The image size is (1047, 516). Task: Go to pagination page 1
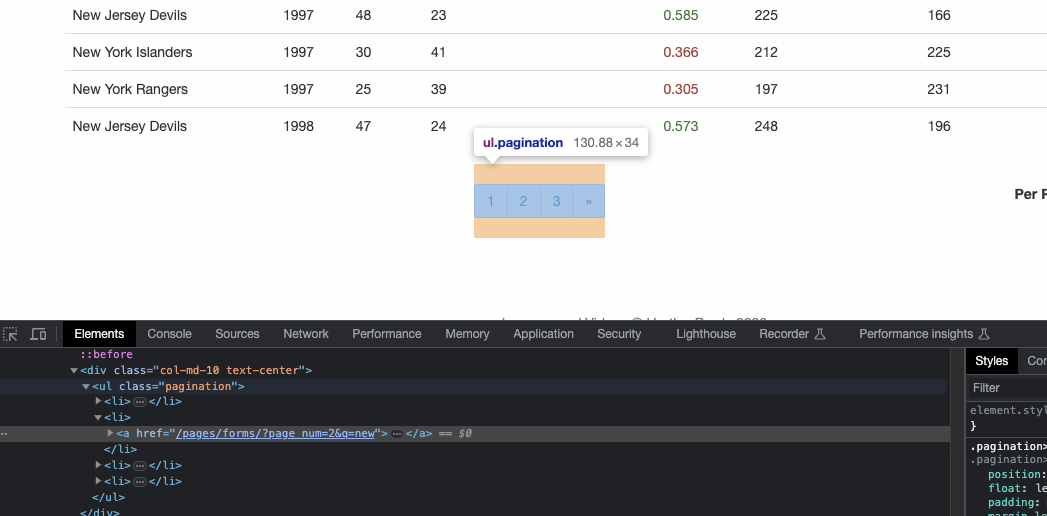pyautogui.click(x=491, y=201)
